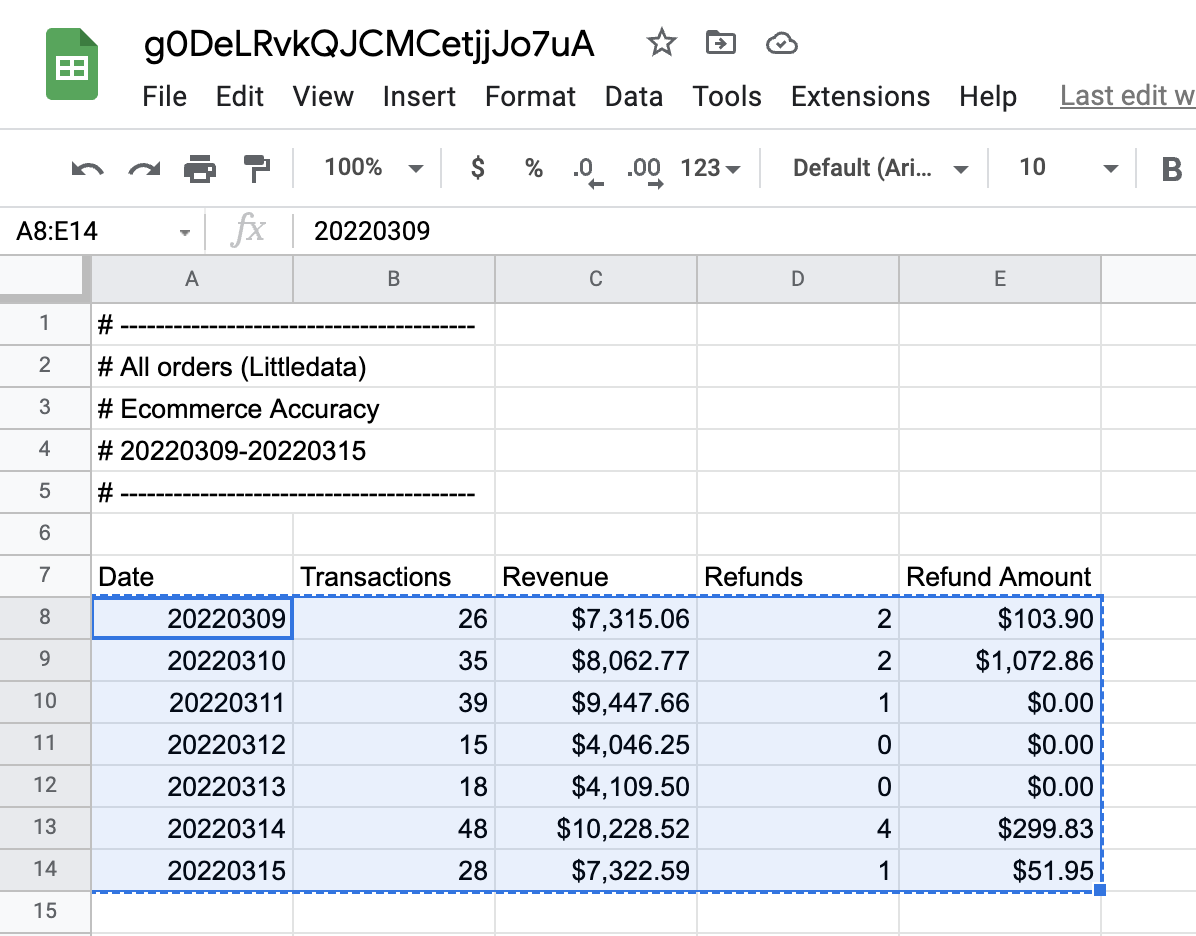Toggle bold formatting
This screenshot has height=936, width=1196.
[1172, 169]
